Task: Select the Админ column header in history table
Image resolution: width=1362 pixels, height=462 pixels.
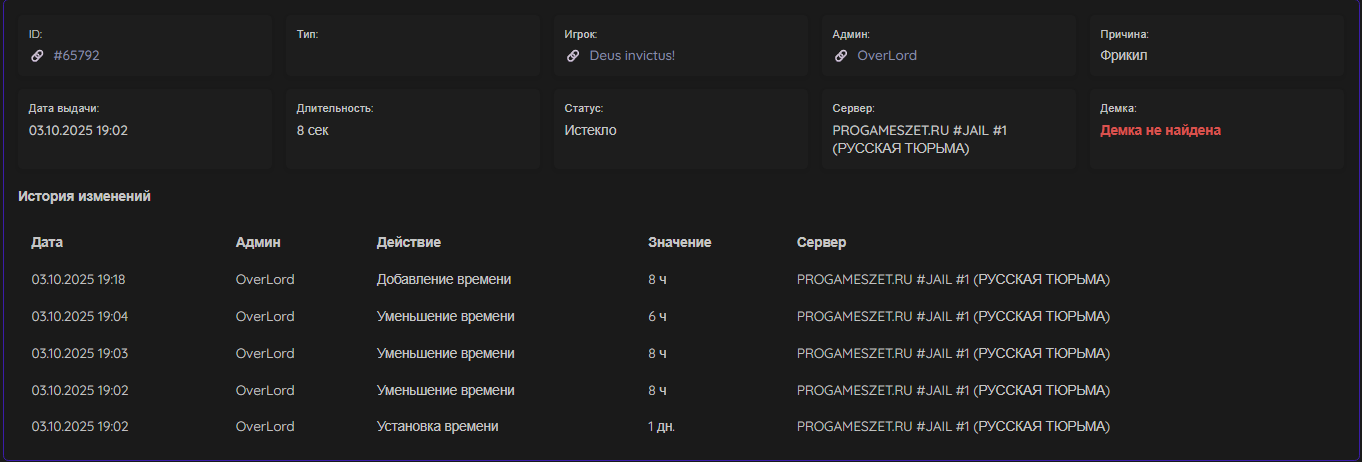Action: click(258, 243)
